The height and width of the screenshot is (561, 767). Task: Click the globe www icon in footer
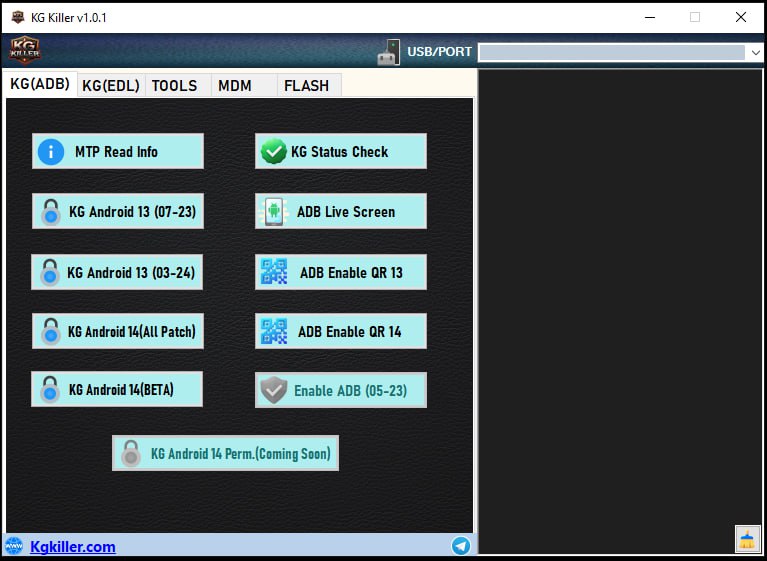(x=14, y=545)
